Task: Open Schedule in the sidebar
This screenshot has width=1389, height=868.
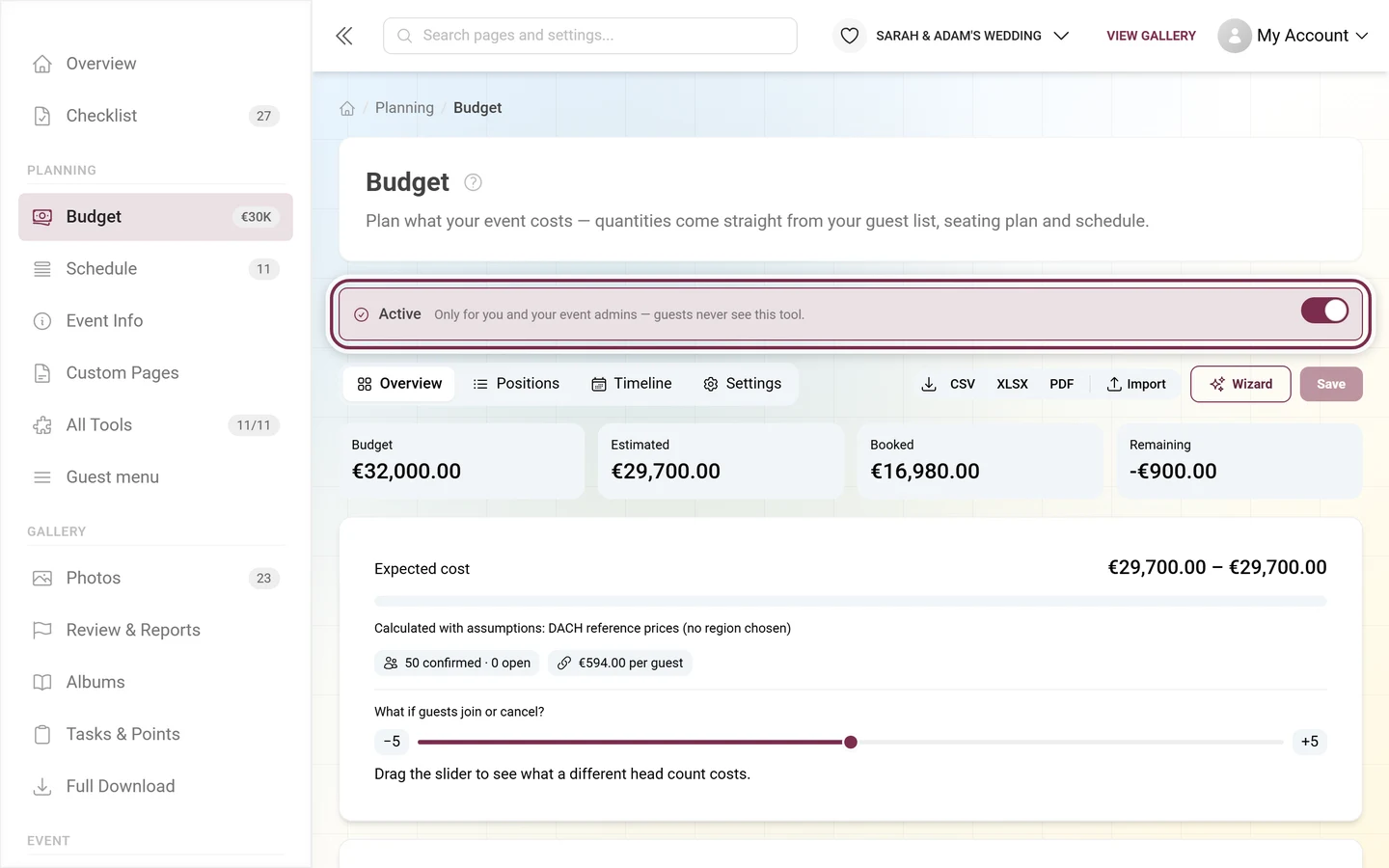Action: [x=155, y=269]
